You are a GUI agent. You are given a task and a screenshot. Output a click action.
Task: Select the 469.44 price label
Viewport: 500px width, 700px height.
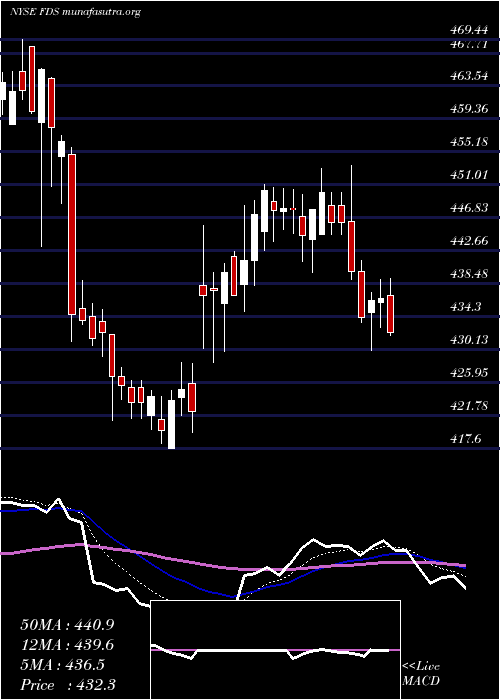[x=468, y=30]
